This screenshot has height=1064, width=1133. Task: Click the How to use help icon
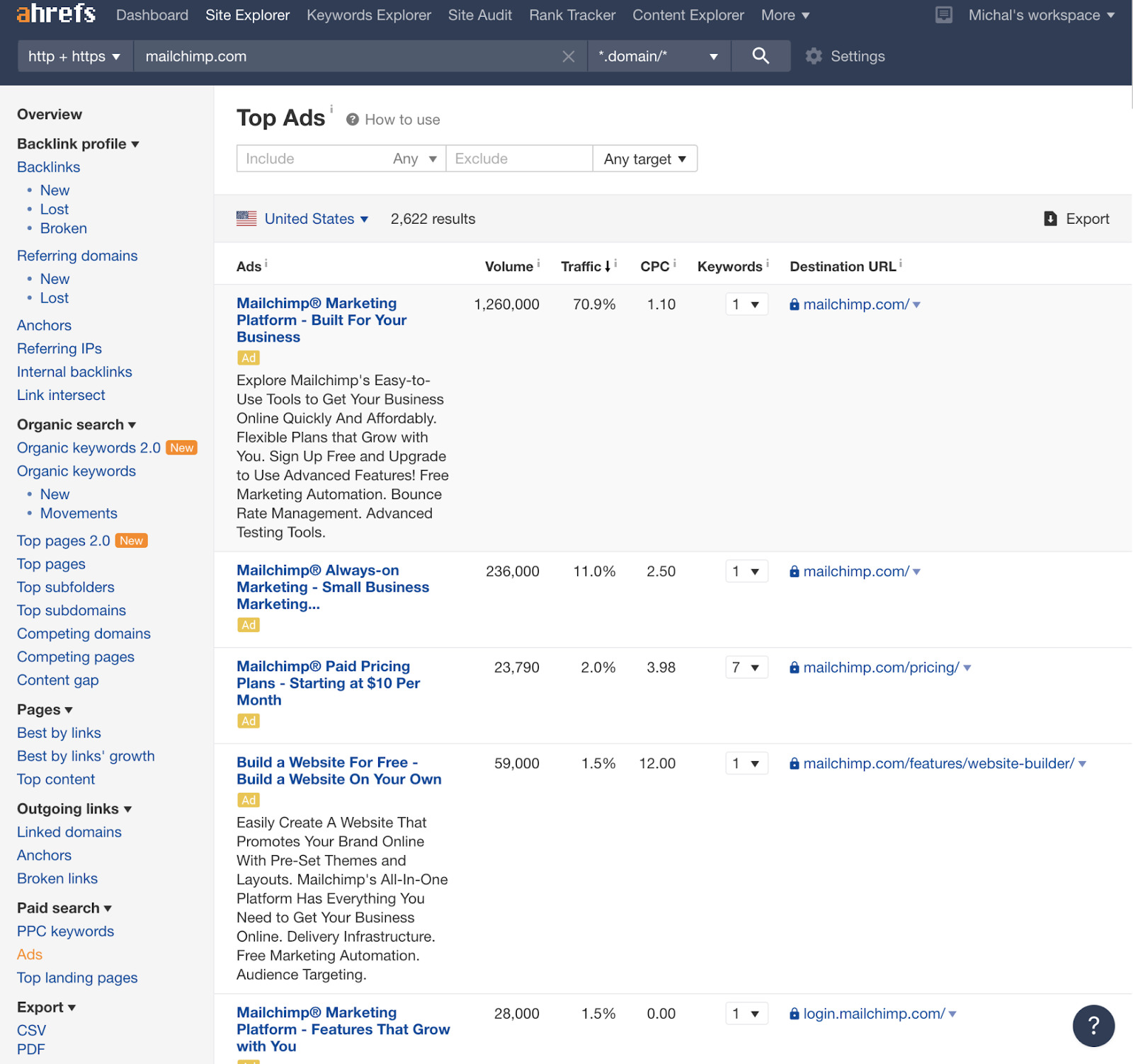pyautogui.click(x=352, y=120)
